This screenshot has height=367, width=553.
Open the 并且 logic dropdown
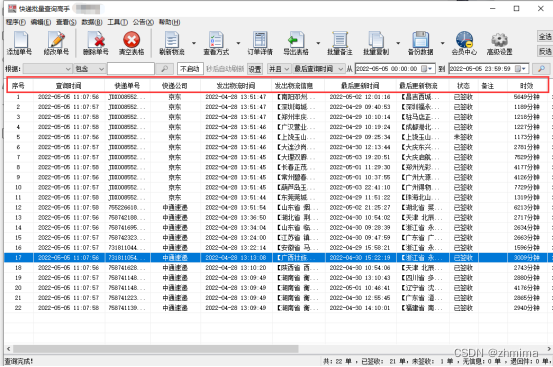click(x=279, y=69)
